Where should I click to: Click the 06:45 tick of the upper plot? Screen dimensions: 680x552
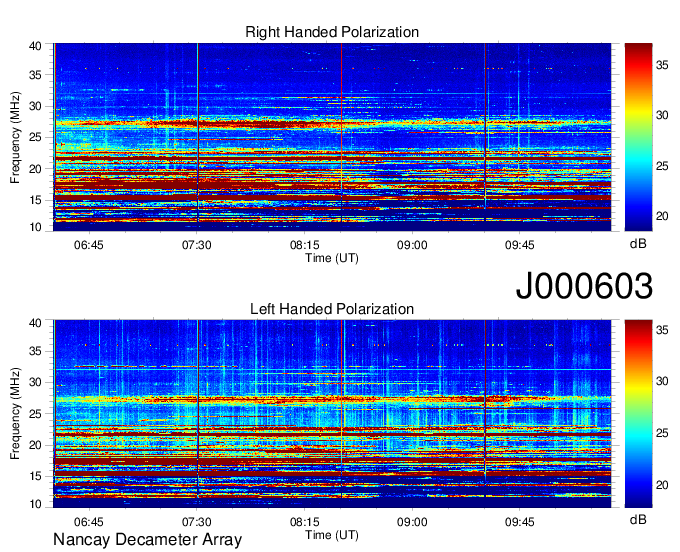88,245
